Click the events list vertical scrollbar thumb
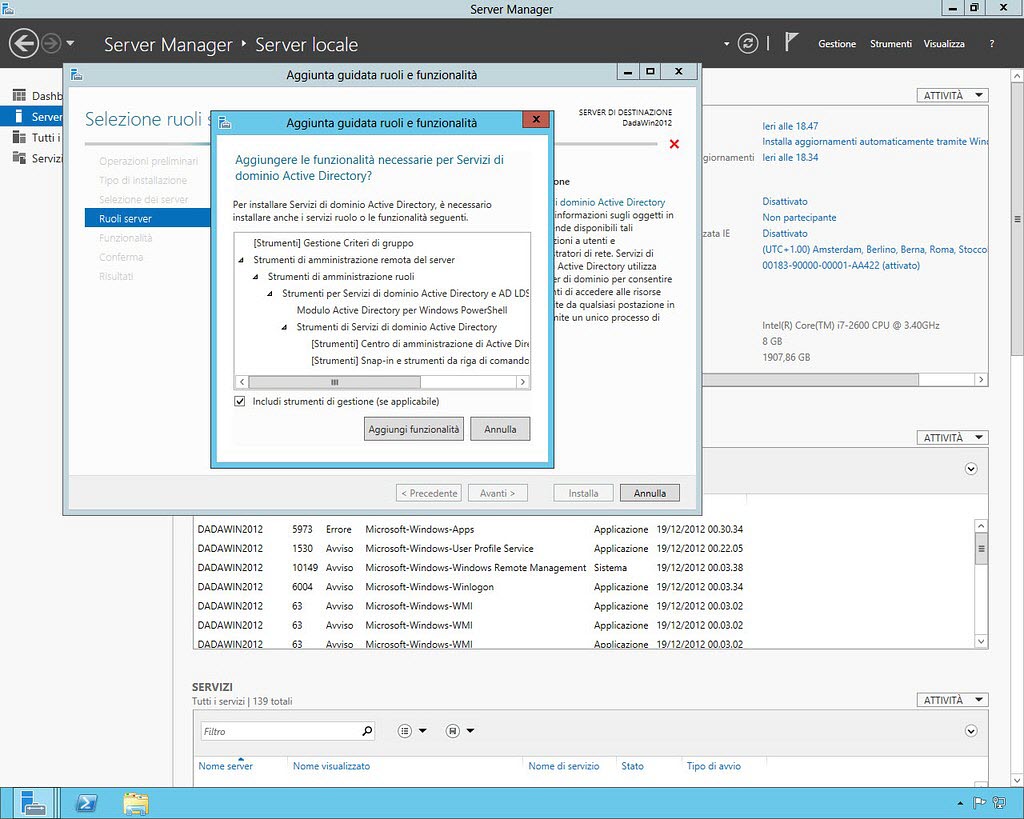Screen dimensions: 1024x819 point(981,549)
